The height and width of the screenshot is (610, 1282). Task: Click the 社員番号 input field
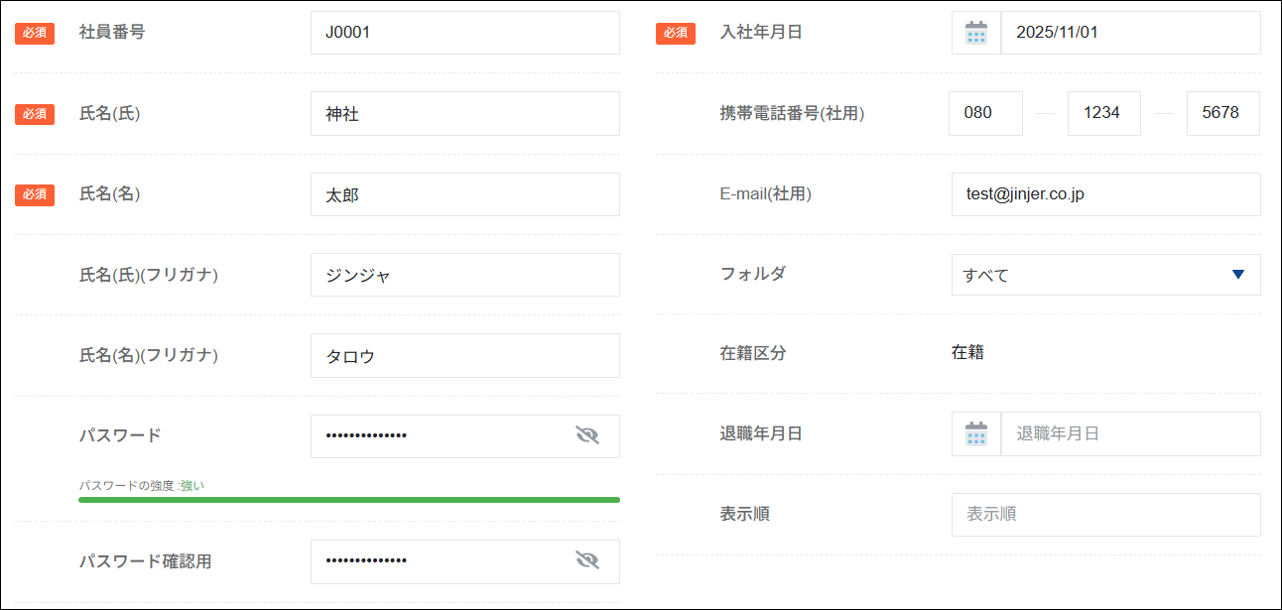pos(465,33)
